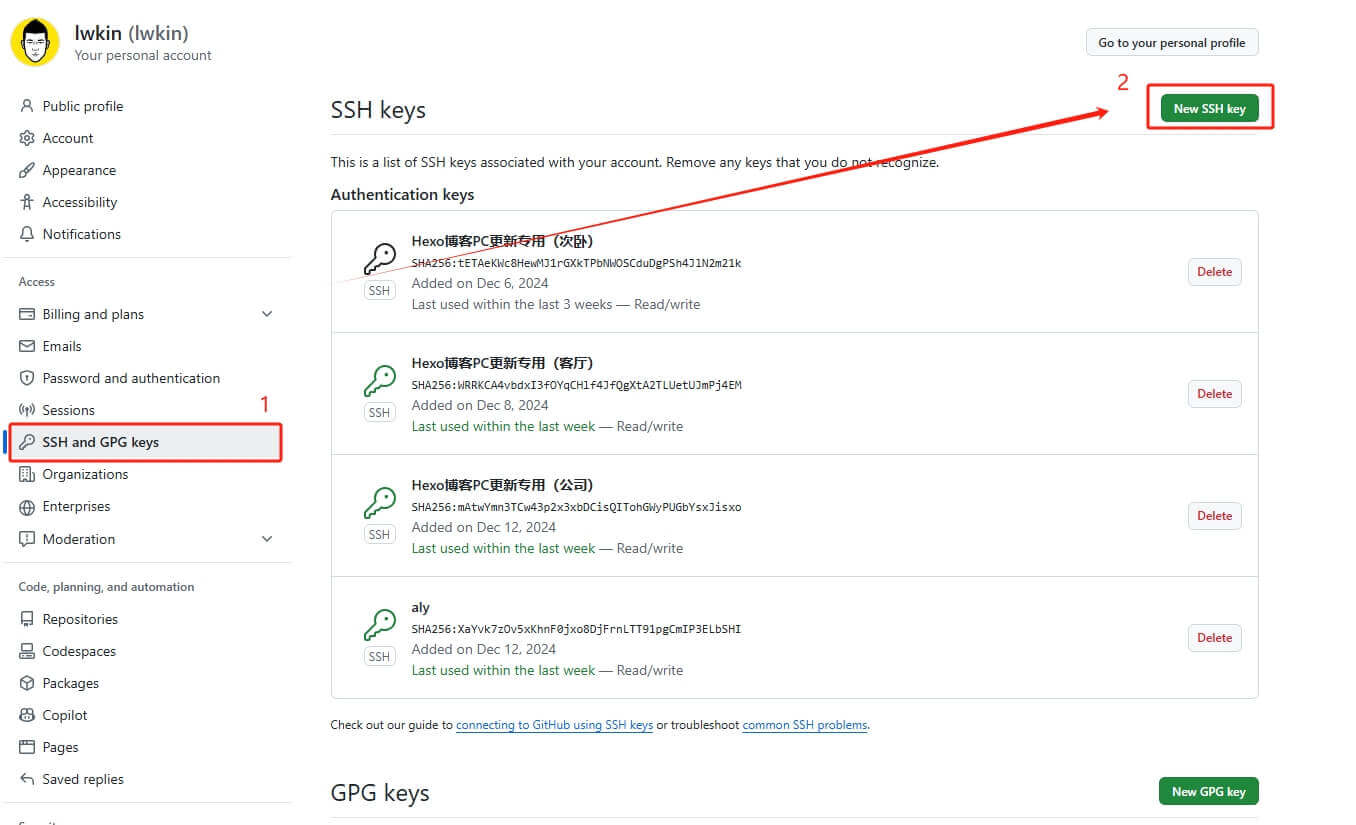Delete the Hexo key added on Dec 6, 2024
1356x825 pixels.
pos(1214,272)
